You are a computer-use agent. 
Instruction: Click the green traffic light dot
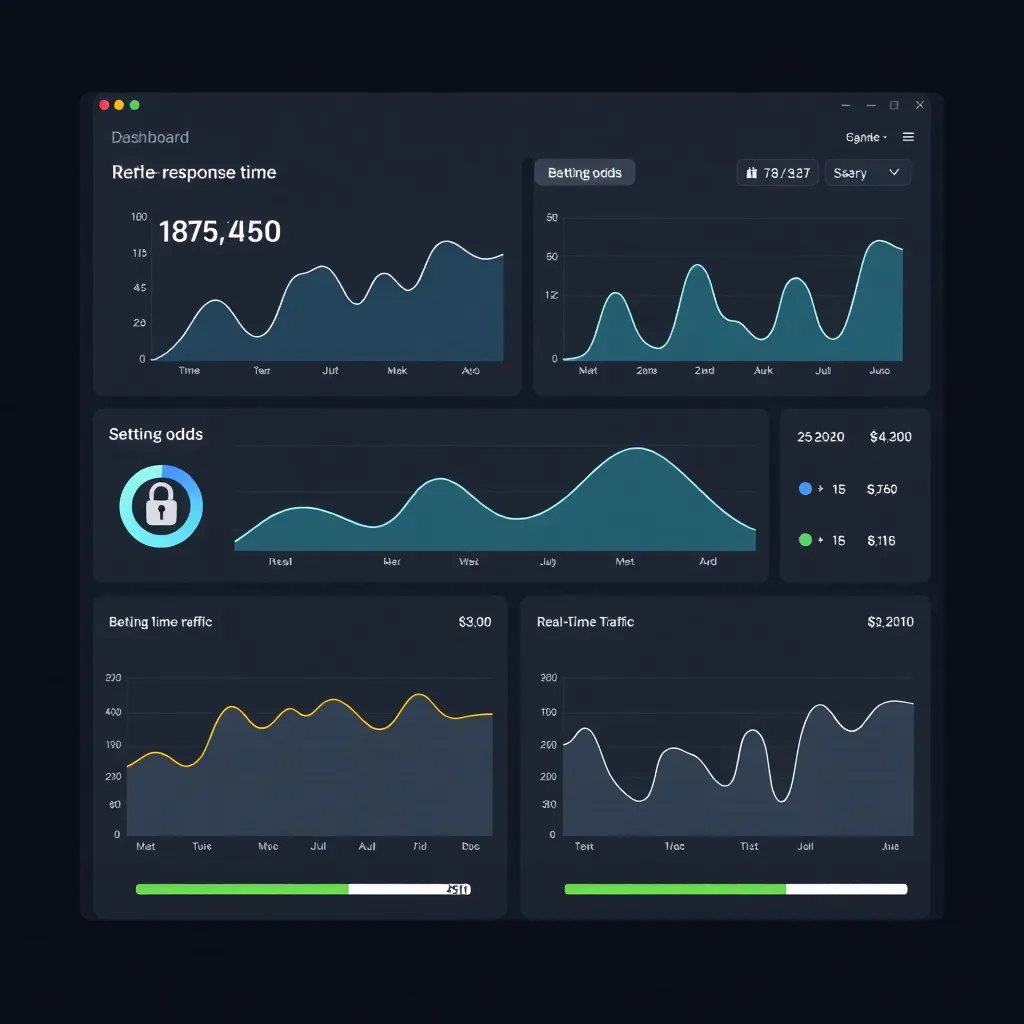[x=135, y=105]
